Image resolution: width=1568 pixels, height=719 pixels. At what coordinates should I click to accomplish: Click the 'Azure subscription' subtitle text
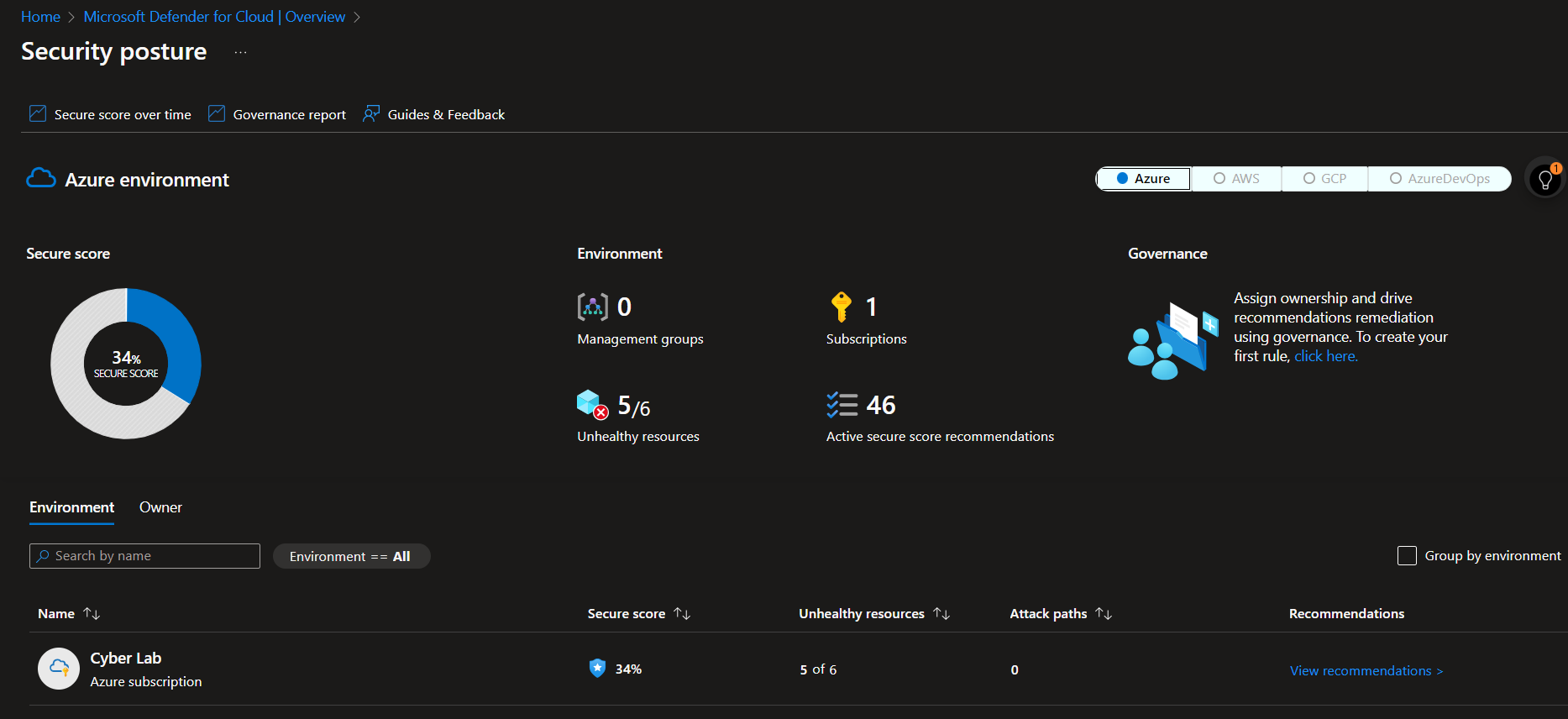tap(146, 682)
